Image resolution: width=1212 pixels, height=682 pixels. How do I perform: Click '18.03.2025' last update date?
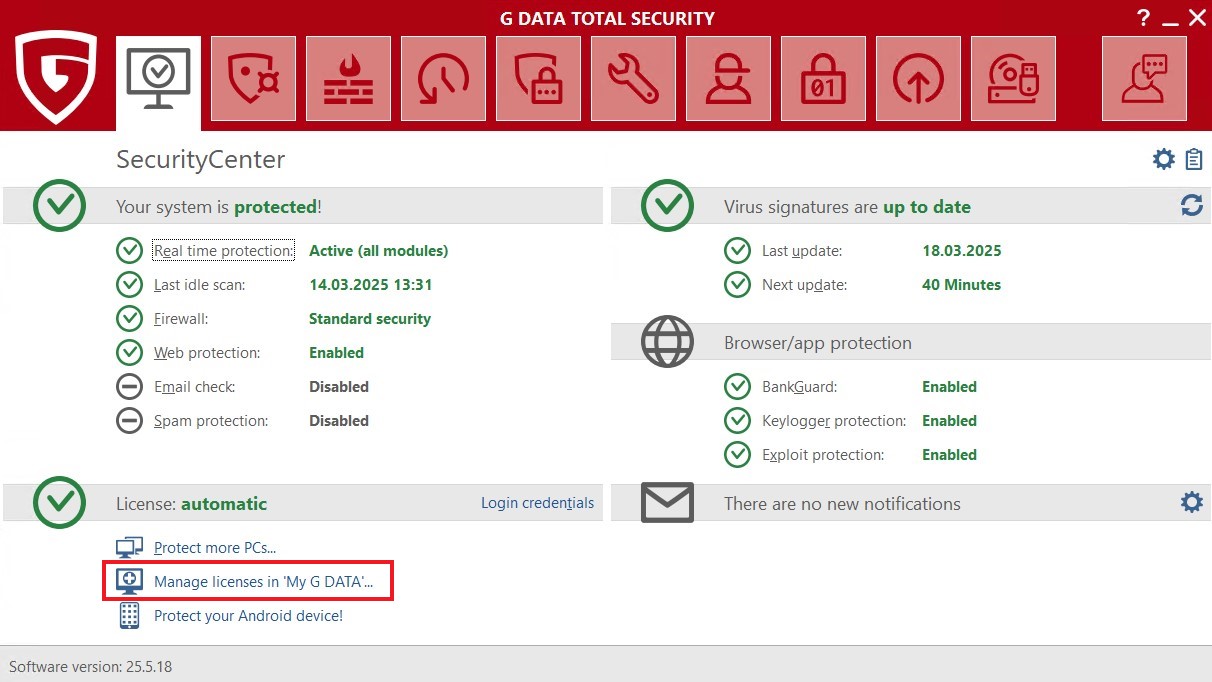coord(961,251)
